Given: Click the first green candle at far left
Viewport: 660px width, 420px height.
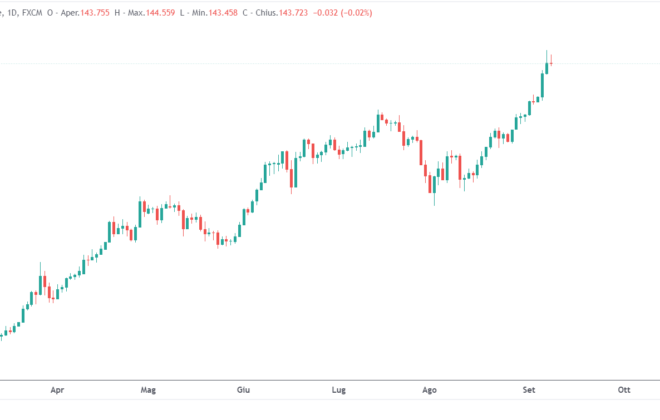Looking at the screenshot, I should coord(1,334).
